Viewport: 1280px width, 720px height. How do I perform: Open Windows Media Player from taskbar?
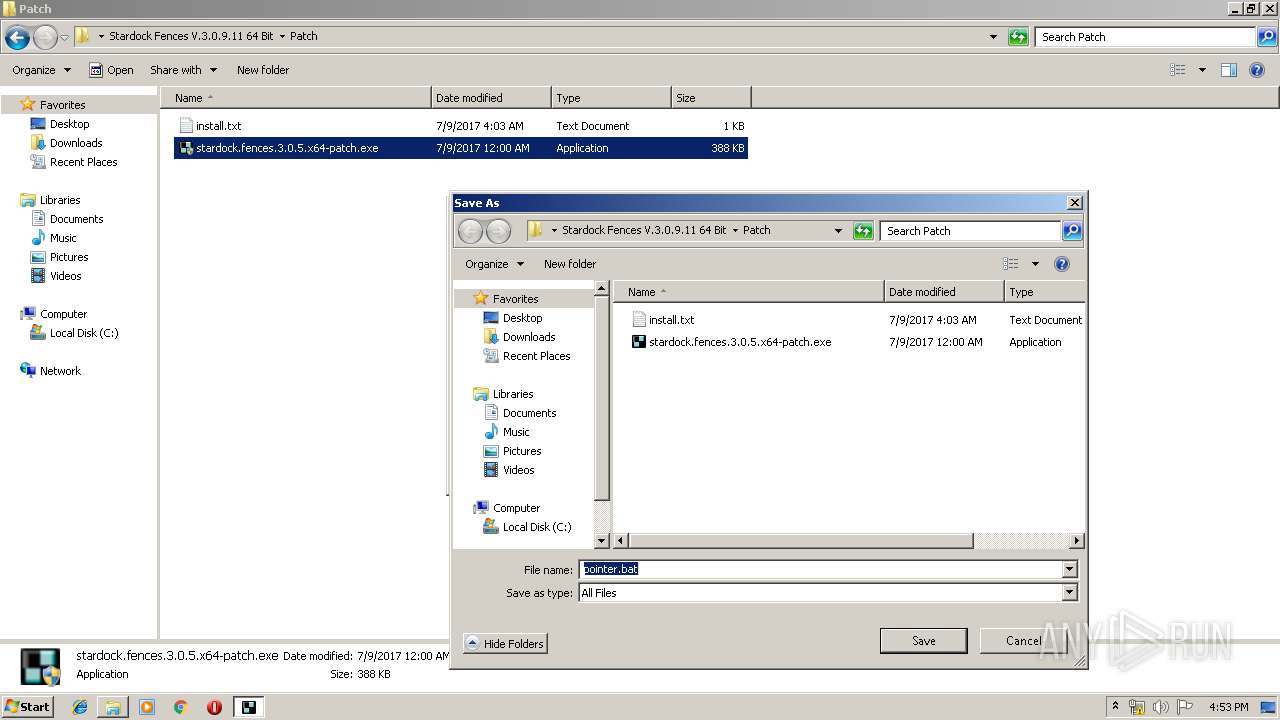[x=147, y=707]
